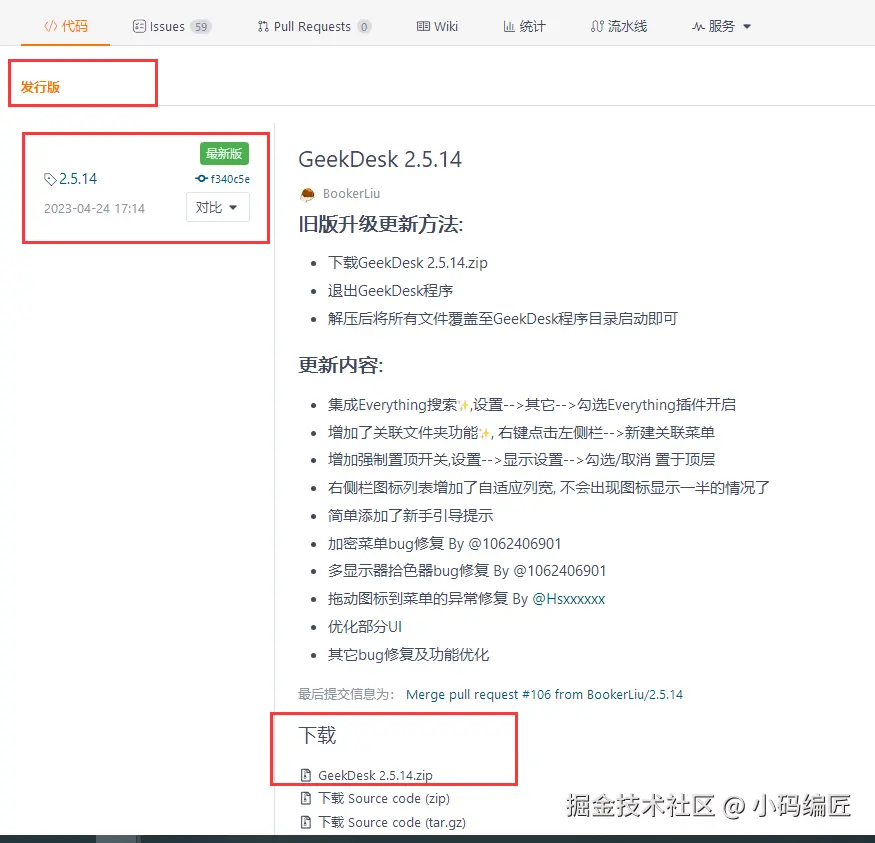The width and height of the screenshot is (875, 843).
Task: Click the file icon next to Source code (zip)
Action: tap(306, 798)
